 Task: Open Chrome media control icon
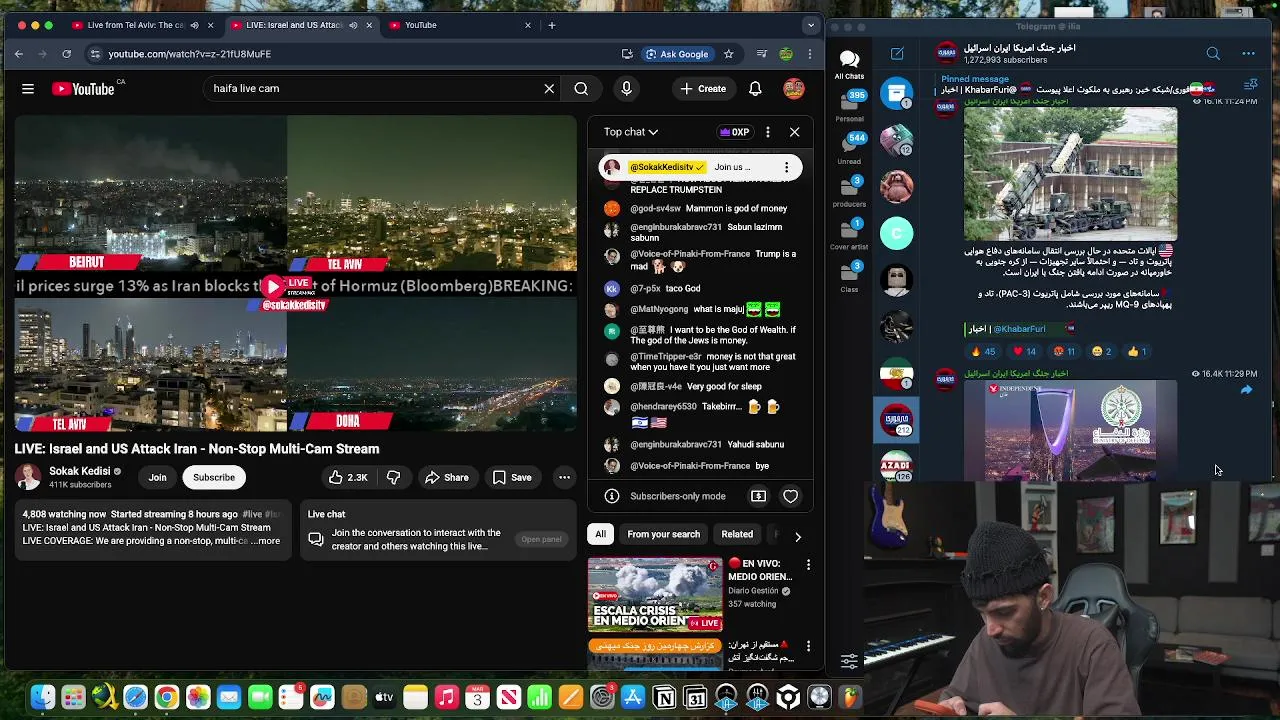[762, 54]
